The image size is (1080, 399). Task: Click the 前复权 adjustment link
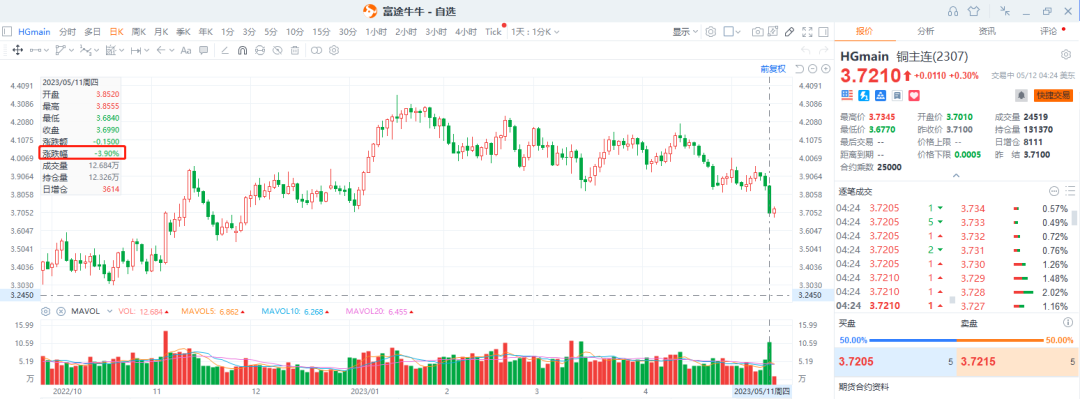click(773, 68)
